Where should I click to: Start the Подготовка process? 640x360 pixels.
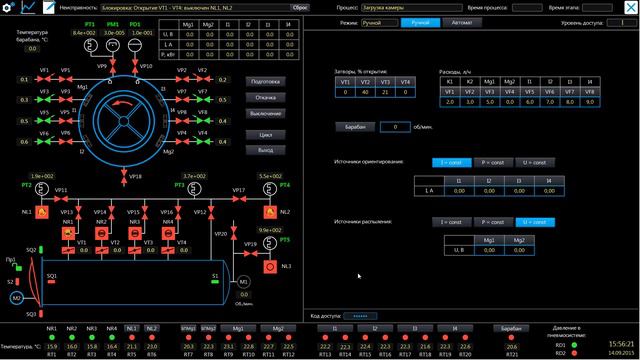265,82
